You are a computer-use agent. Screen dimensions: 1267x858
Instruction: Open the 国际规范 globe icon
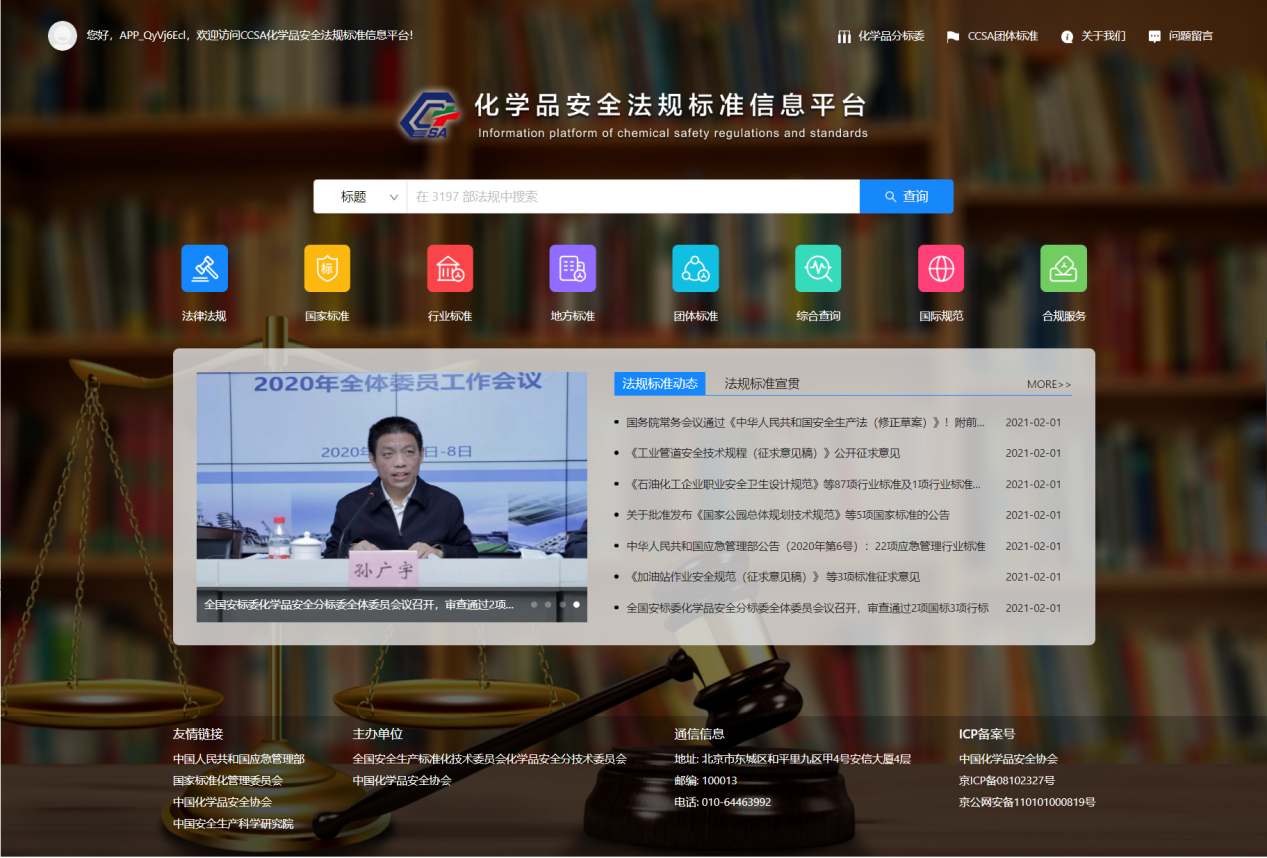(x=941, y=268)
